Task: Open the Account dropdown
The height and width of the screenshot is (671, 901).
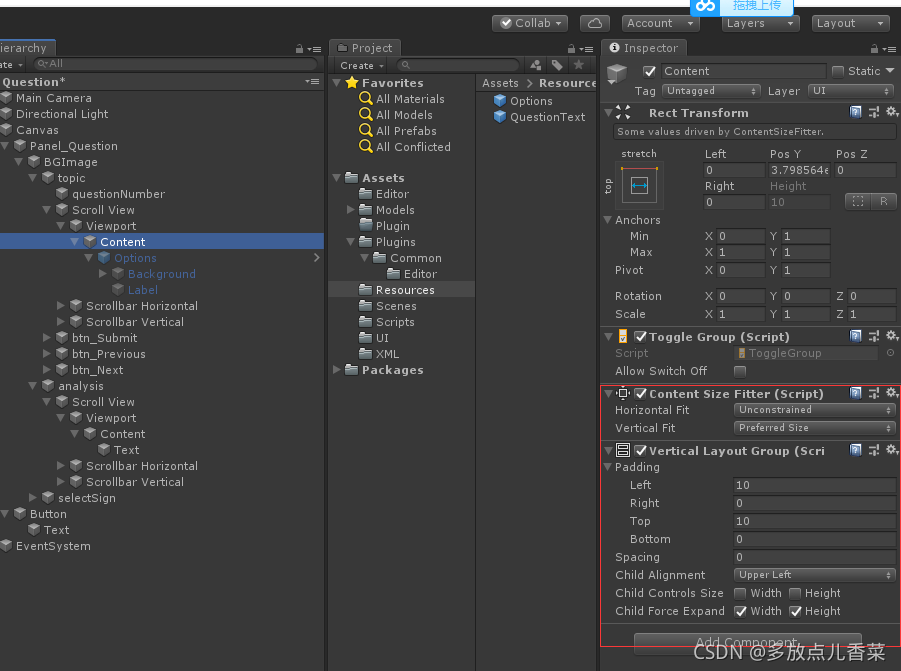Action: [660, 23]
